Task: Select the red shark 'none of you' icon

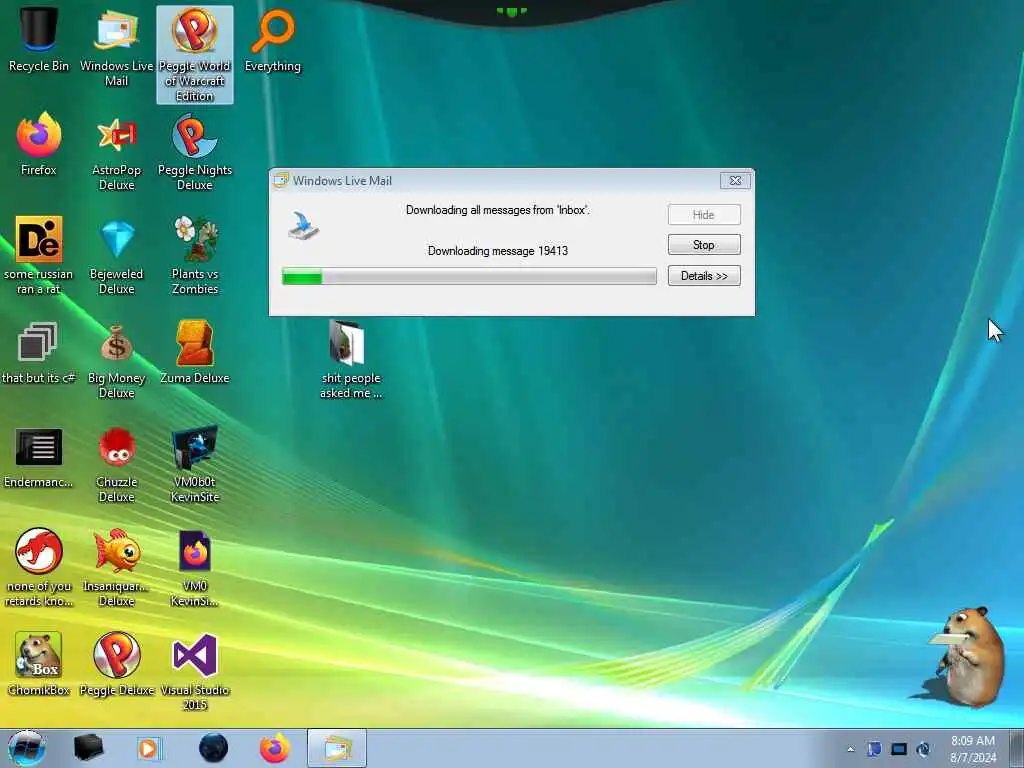Action: (x=39, y=568)
